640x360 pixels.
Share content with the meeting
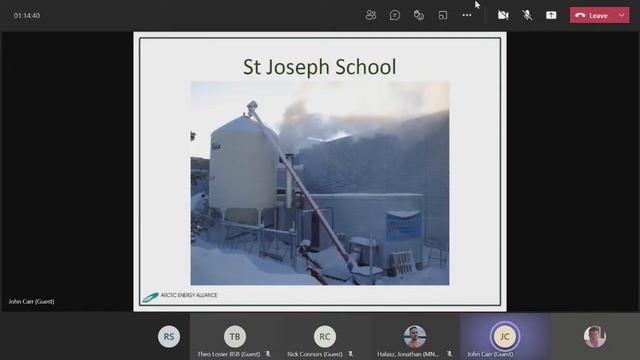[x=551, y=16]
